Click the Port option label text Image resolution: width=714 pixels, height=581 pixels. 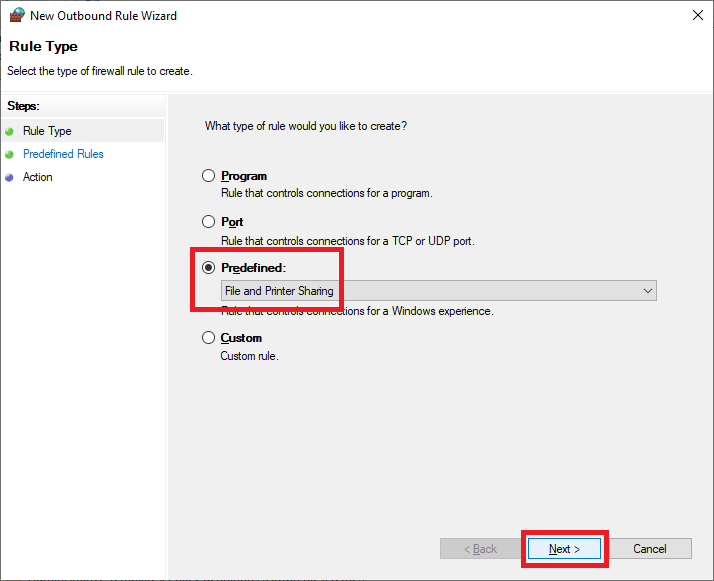pyautogui.click(x=232, y=222)
